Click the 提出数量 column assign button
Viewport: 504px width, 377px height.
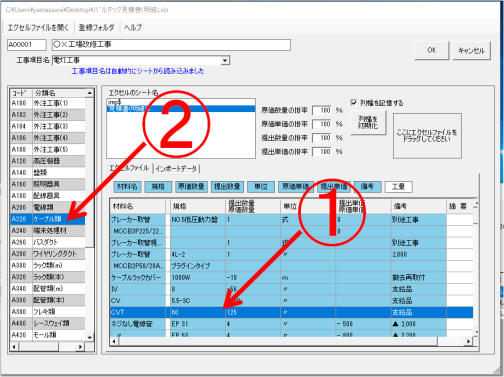(x=227, y=187)
